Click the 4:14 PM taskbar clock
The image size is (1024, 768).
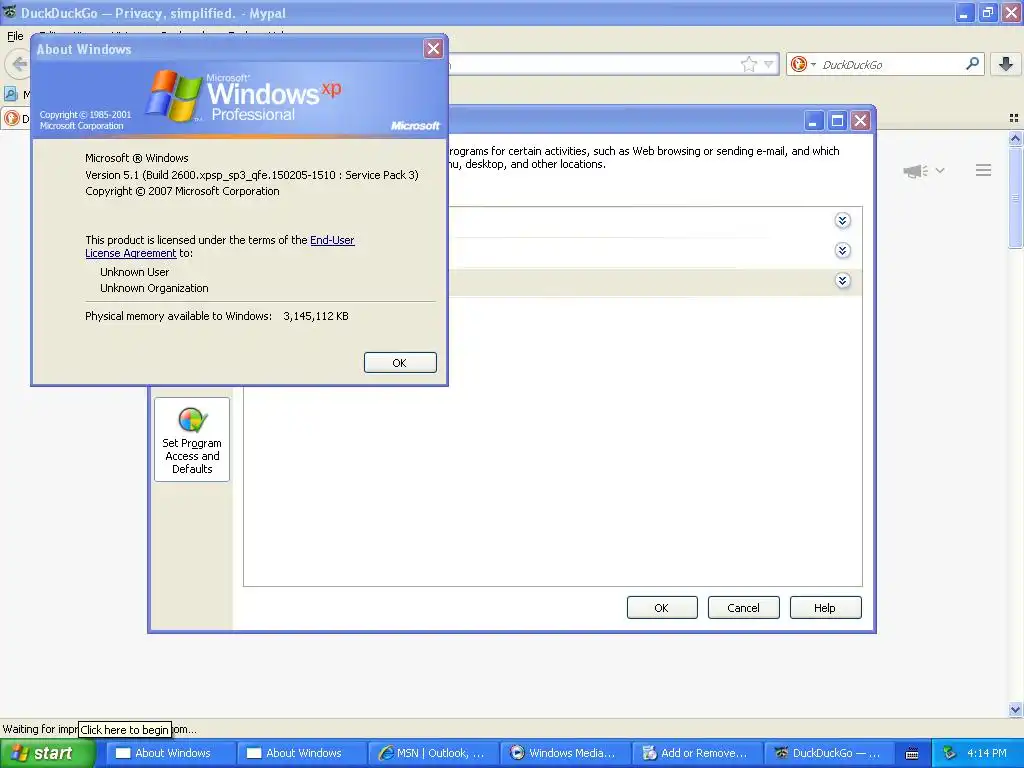pos(987,753)
